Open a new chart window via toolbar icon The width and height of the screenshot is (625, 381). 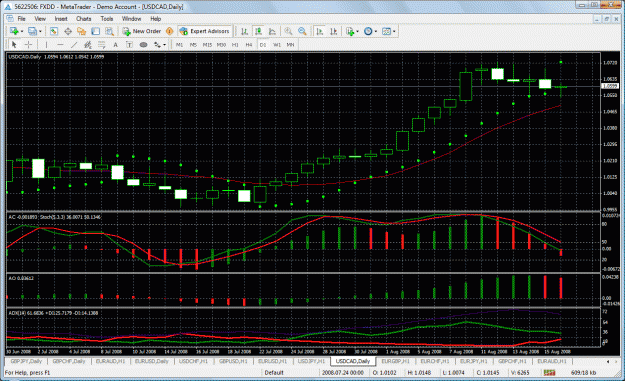tap(14, 31)
